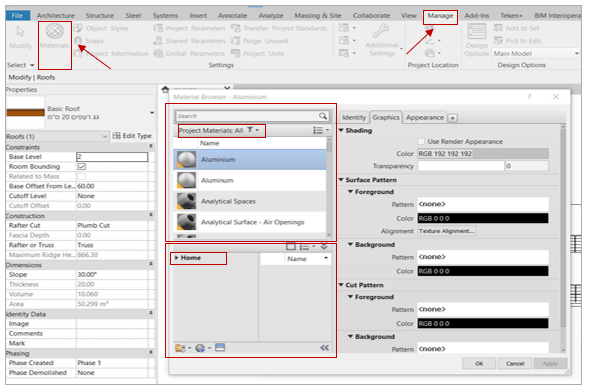
Task: Collapse the material editor with double chevron
Action: point(325,348)
